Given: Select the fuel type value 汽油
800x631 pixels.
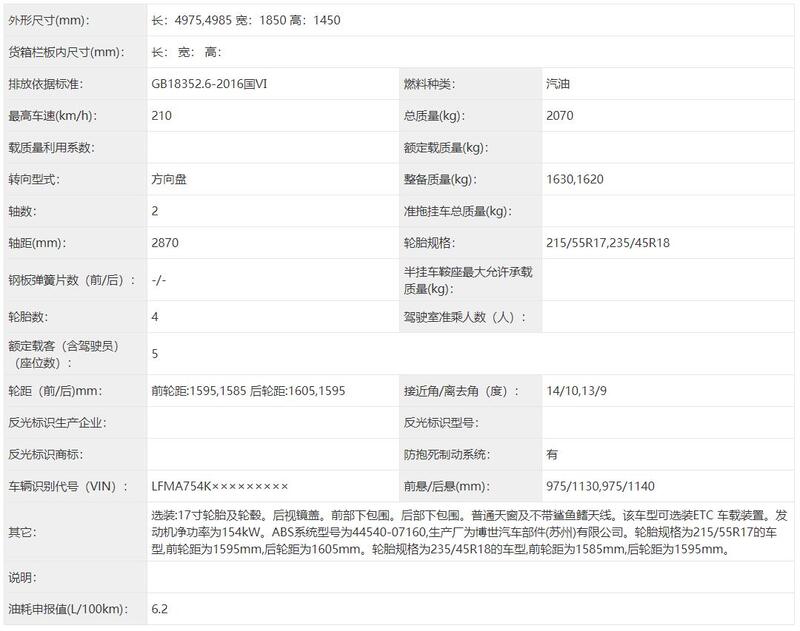Looking at the screenshot, I should 558,84.
